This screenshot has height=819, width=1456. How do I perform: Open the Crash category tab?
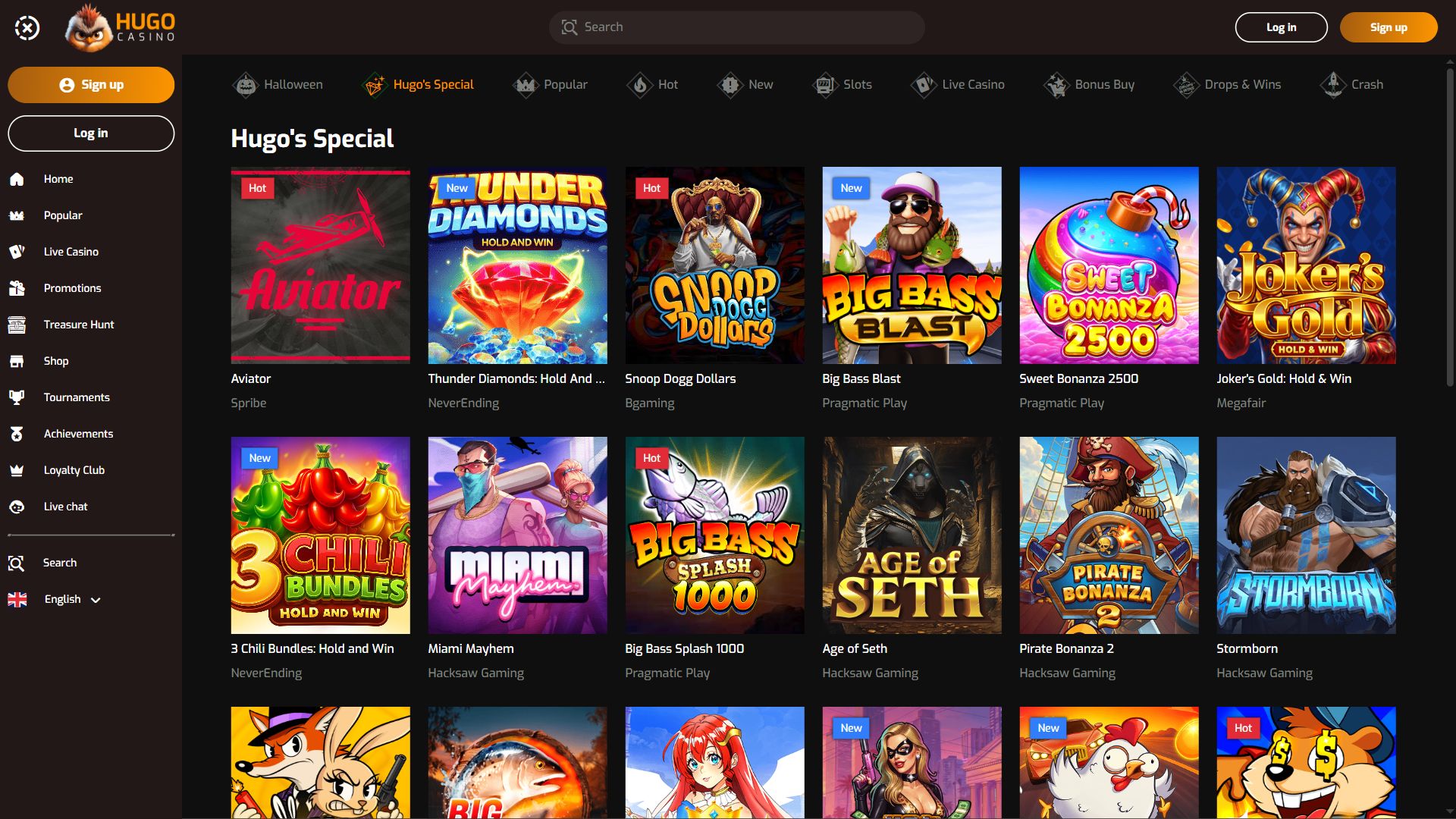(x=1351, y=85)
